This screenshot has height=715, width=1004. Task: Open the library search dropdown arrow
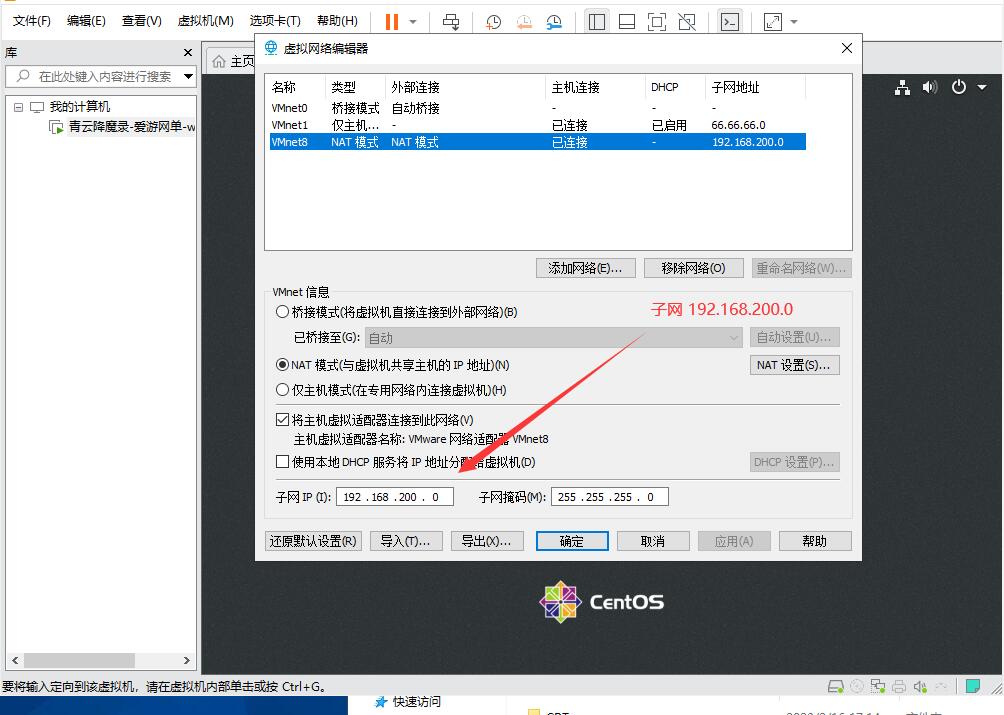pyautogui.click(x=188, y=77)
